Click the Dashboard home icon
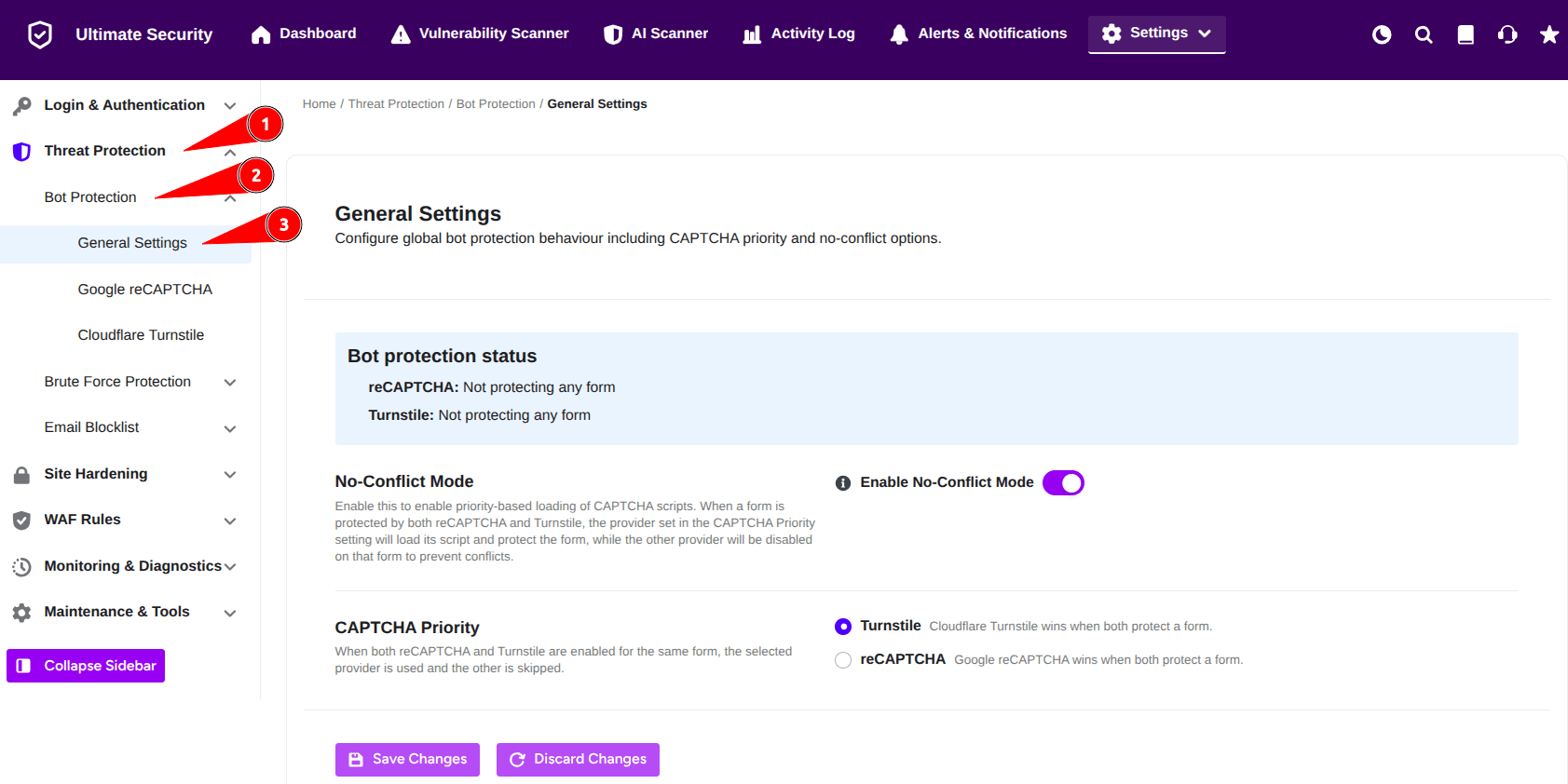 click(261, 34)
